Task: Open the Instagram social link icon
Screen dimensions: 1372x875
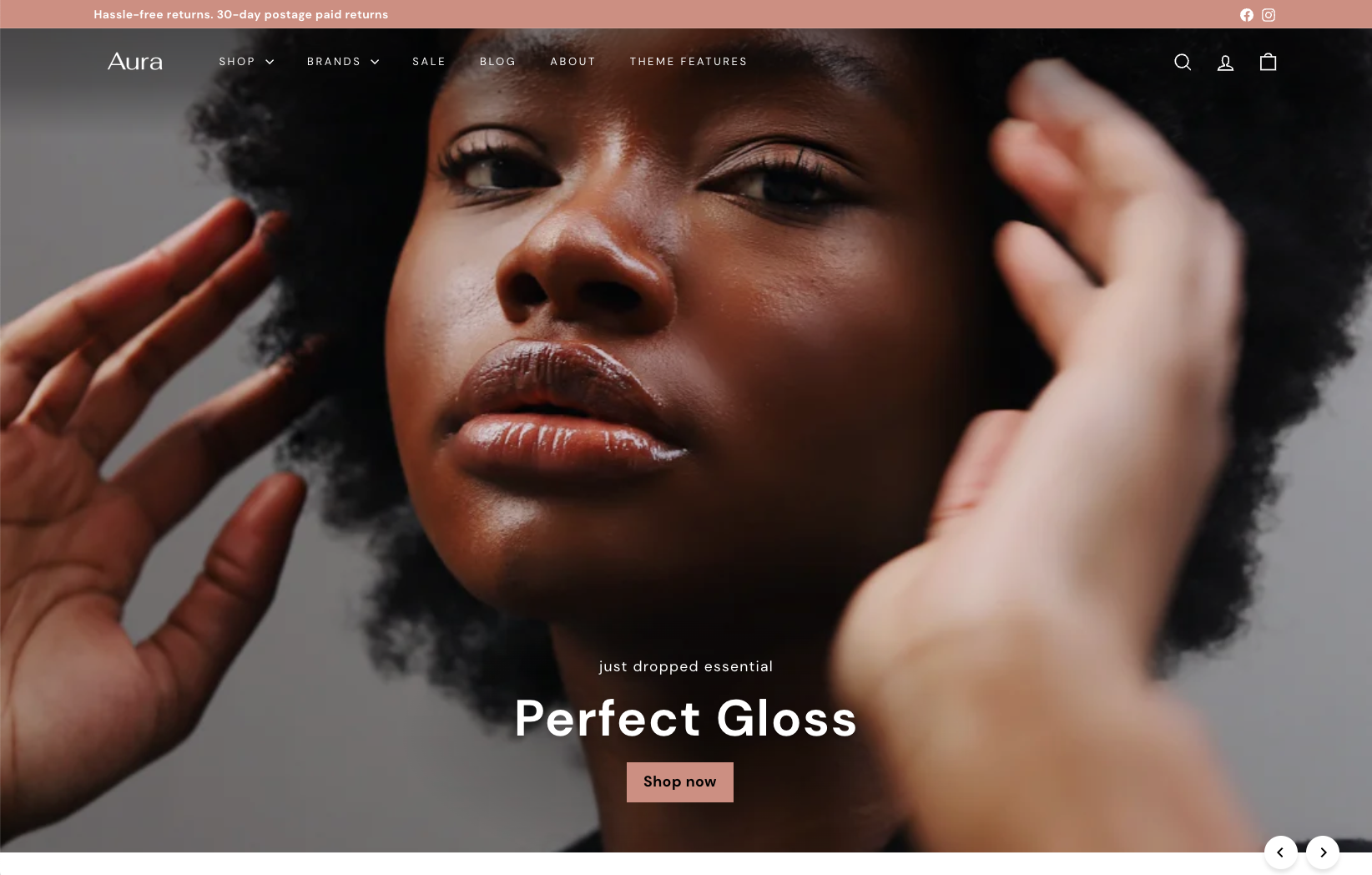Action: point(1269,15)
